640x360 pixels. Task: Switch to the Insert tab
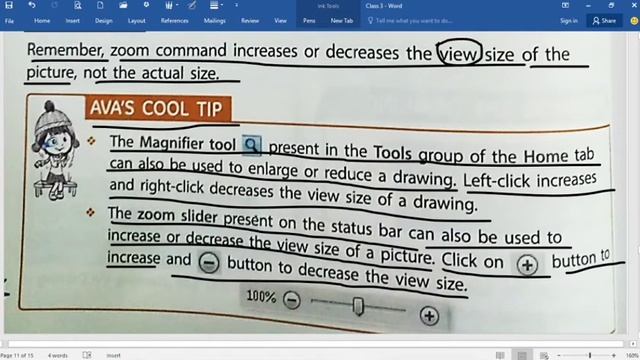tap(73, 21)
